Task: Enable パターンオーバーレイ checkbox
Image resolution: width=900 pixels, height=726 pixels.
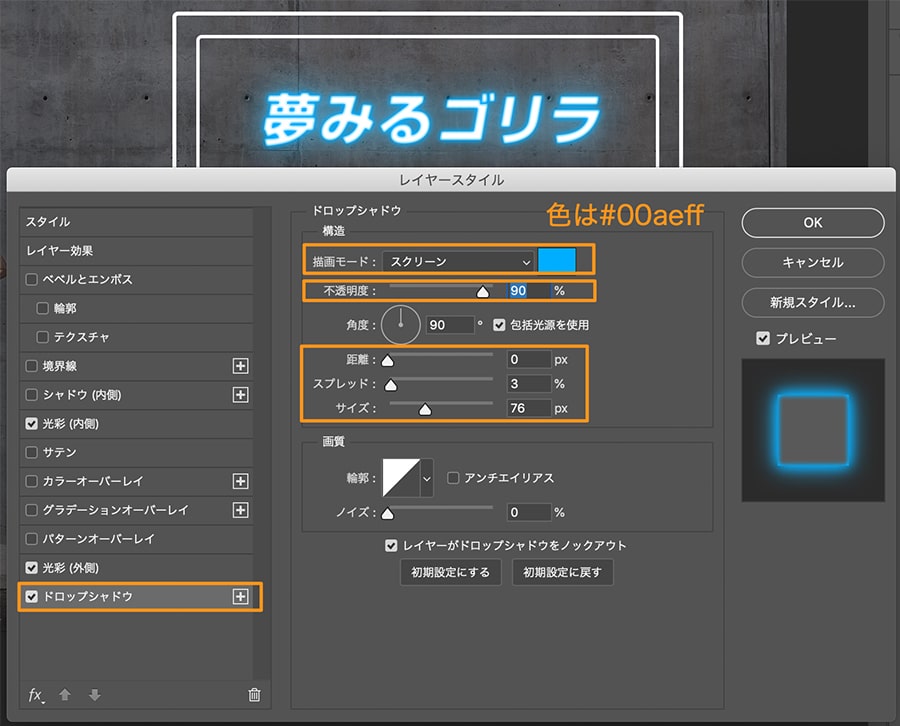Action: pos(32,539)
